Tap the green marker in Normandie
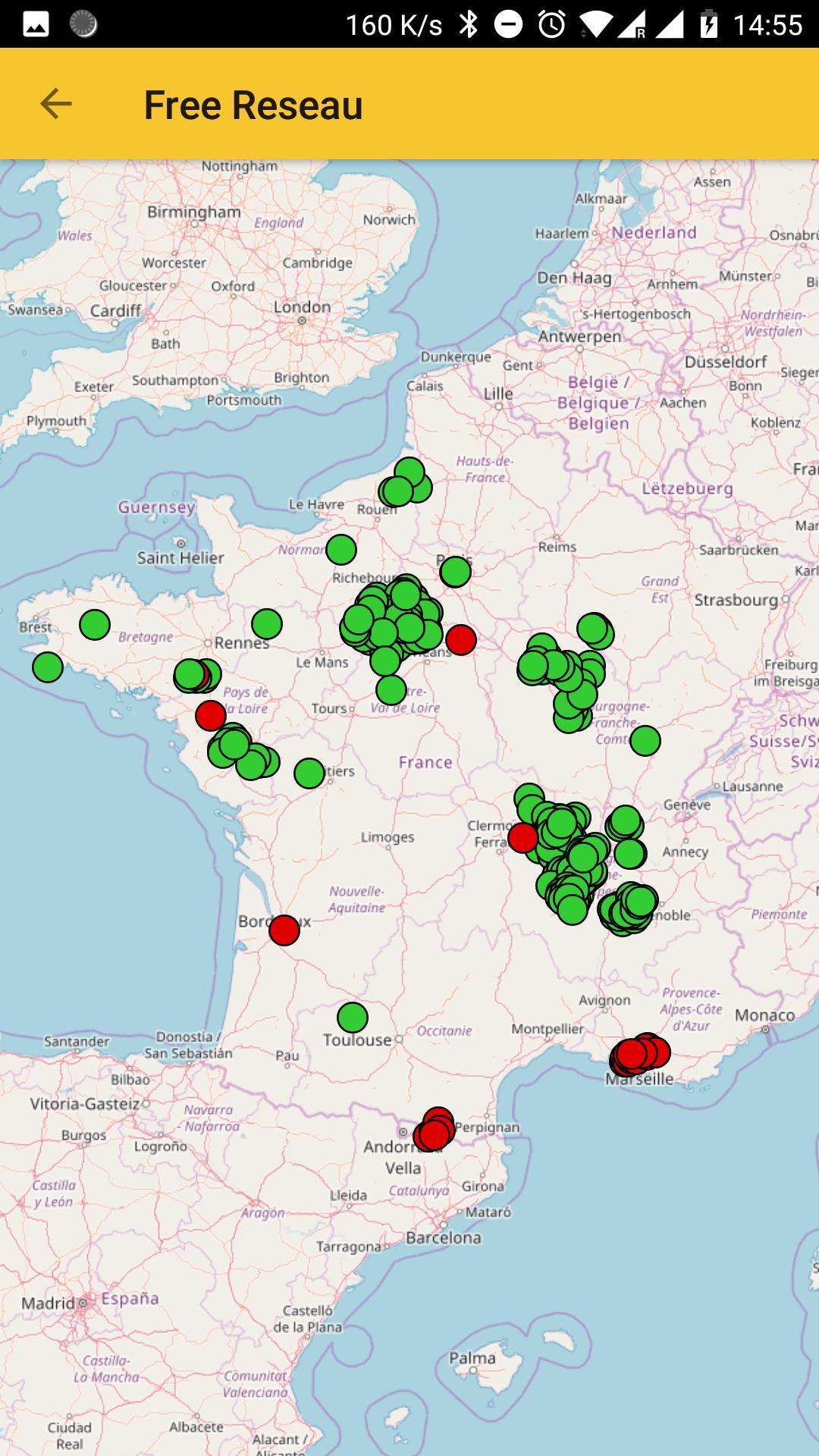Viewport: 819px width, 1456px height. pos(341,550)
